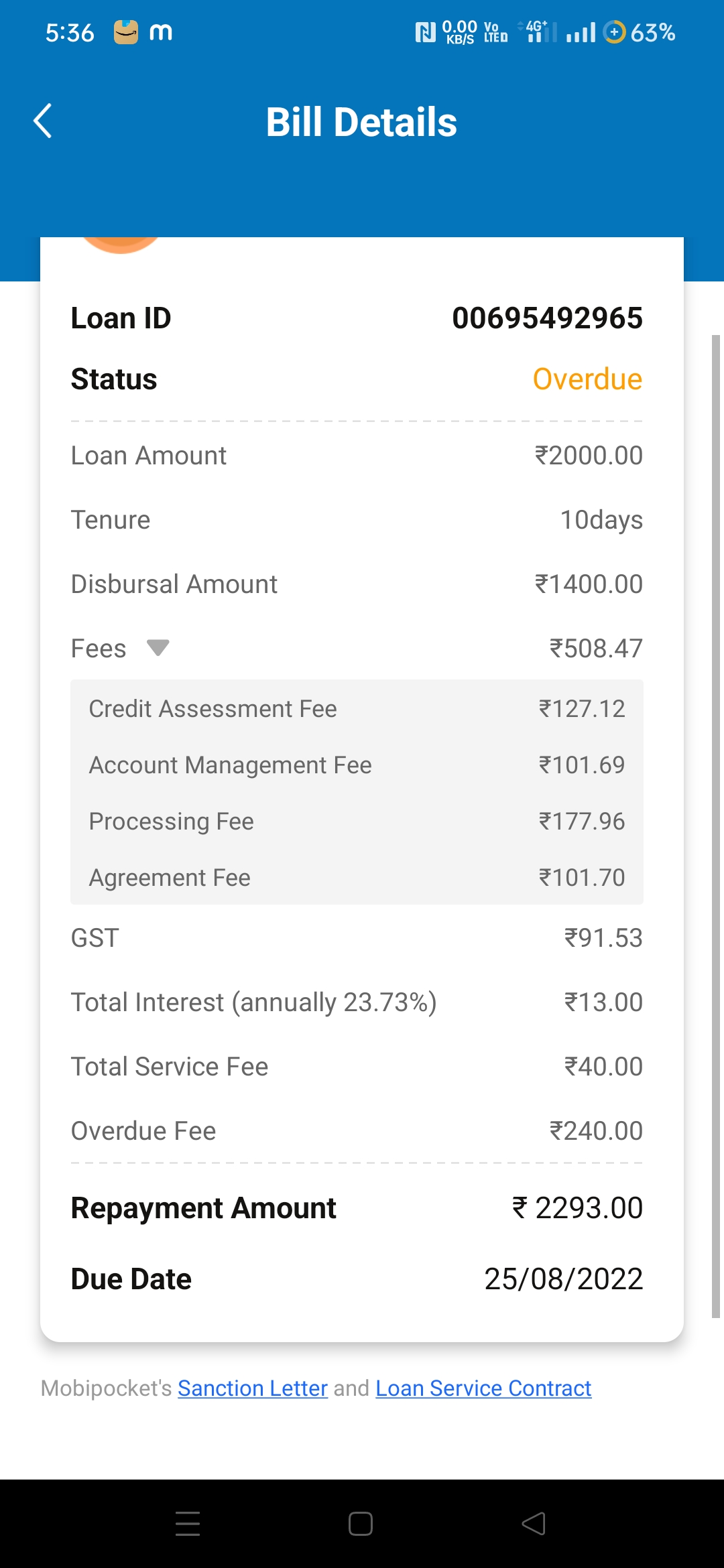Select the Credit Assessment Fee row
The height and width of the screenshot is (1568, 724).
[357, 709]
